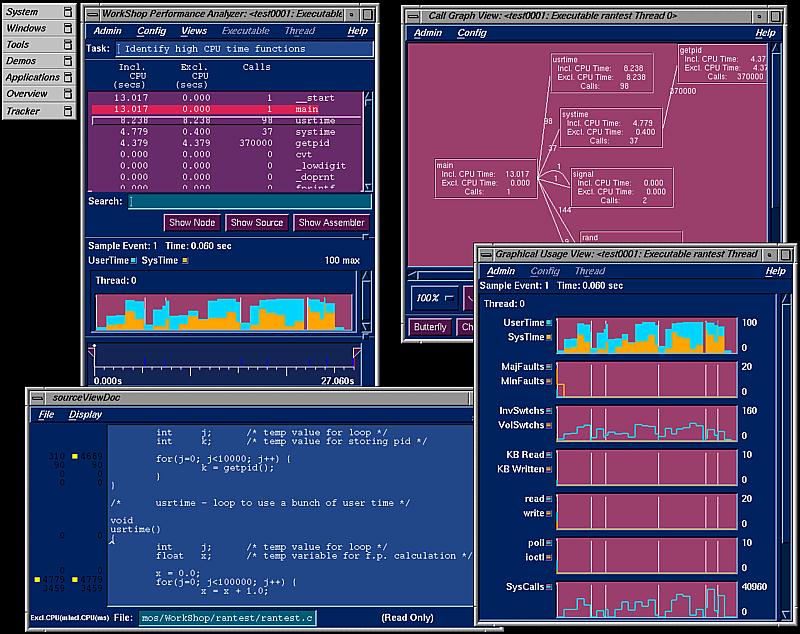Image resolution: width=800 pixels, height=634 pixels.
Task: Click the InvSwtchs legend indicator square
Action: pyautogui.click(x=551, y=411)
